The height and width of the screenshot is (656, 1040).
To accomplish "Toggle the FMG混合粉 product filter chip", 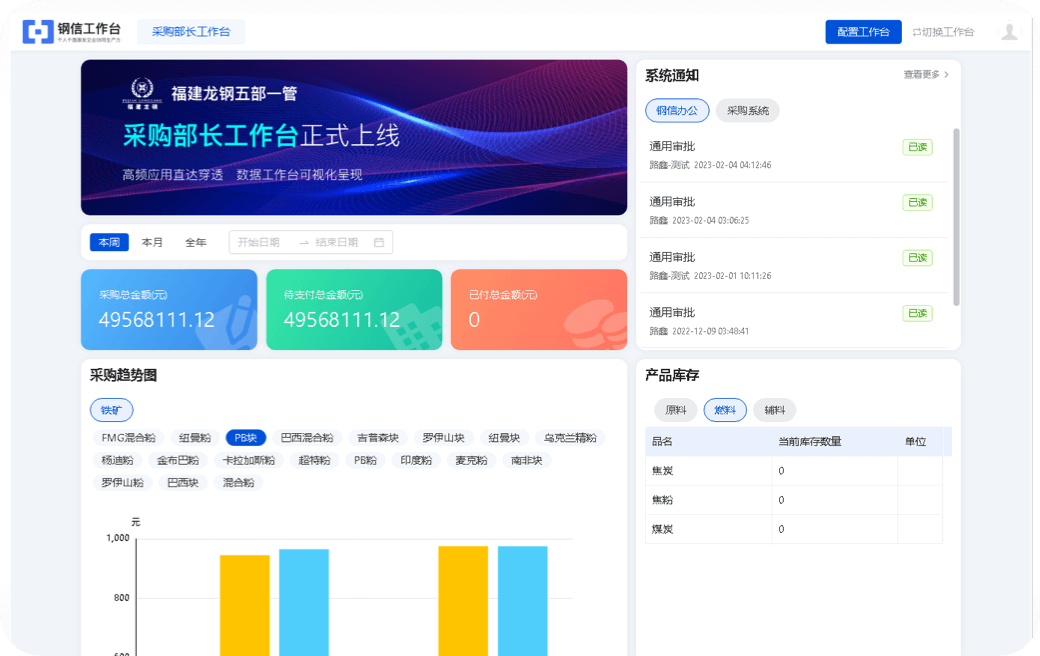I will tap(129, 438).
